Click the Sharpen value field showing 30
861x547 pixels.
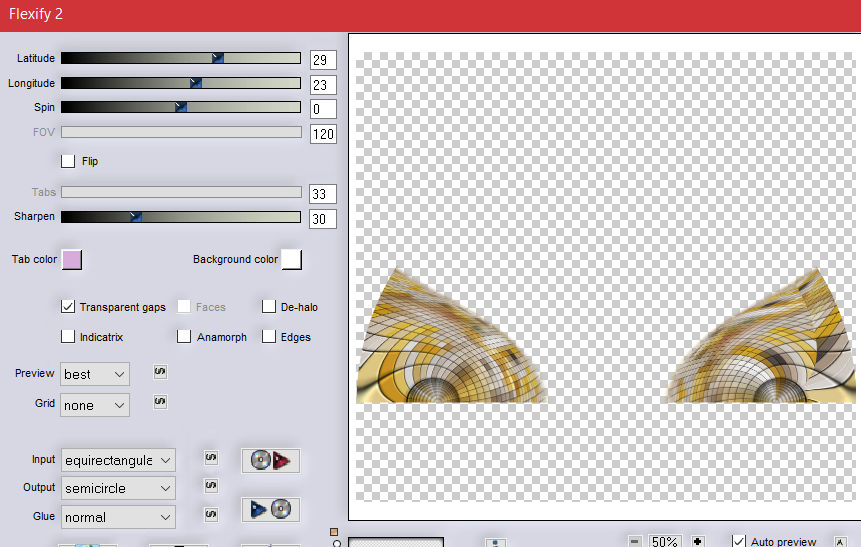[x=323, y=219]
